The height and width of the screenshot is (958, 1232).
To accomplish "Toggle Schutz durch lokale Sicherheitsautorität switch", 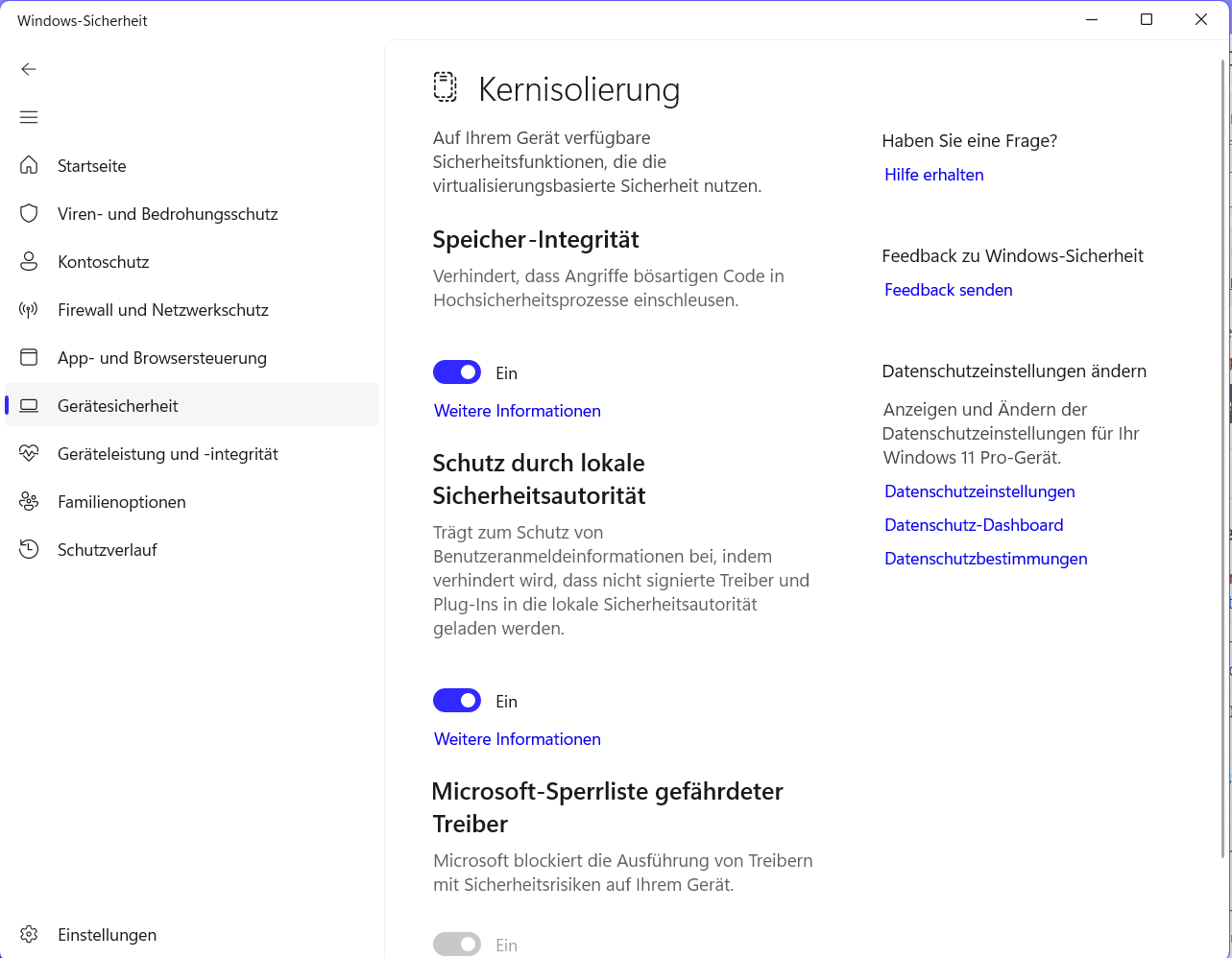I will (x=457, y=701).
